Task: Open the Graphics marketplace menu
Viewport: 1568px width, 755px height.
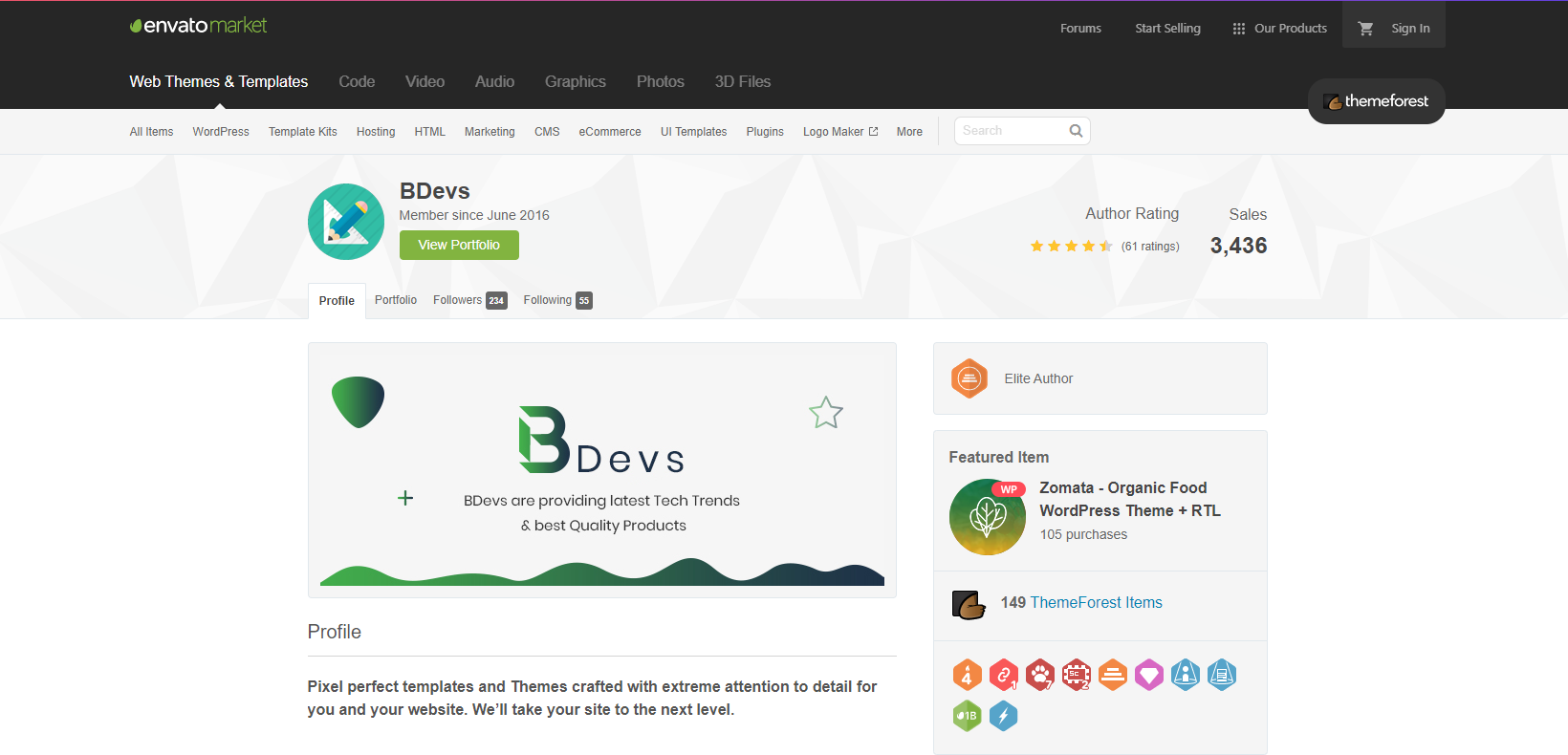Action: [576, 82]
